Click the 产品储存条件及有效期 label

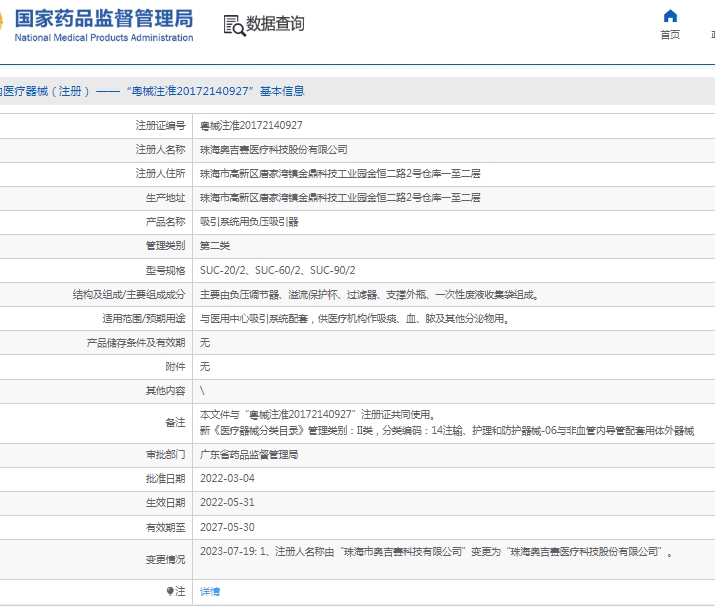(x=136, y=343)
